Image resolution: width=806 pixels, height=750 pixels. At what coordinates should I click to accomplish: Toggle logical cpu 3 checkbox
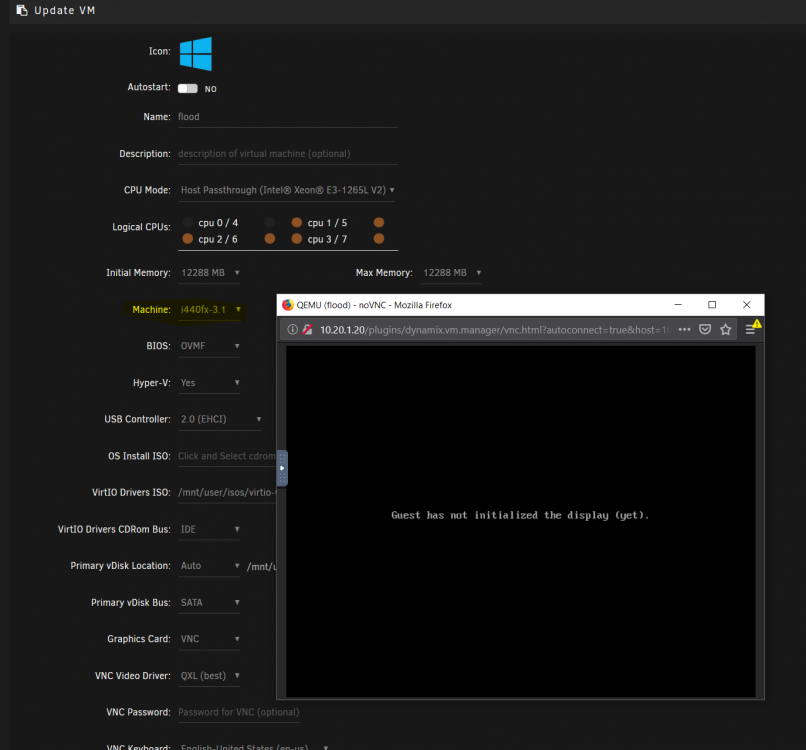coord(297,239)
